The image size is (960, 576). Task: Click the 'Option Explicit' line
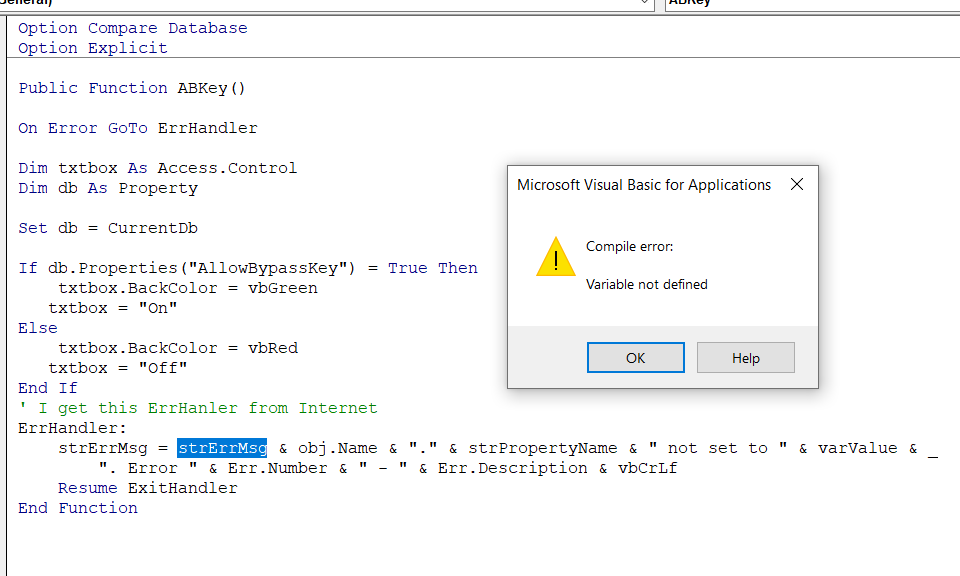click(x=92, y=48)
